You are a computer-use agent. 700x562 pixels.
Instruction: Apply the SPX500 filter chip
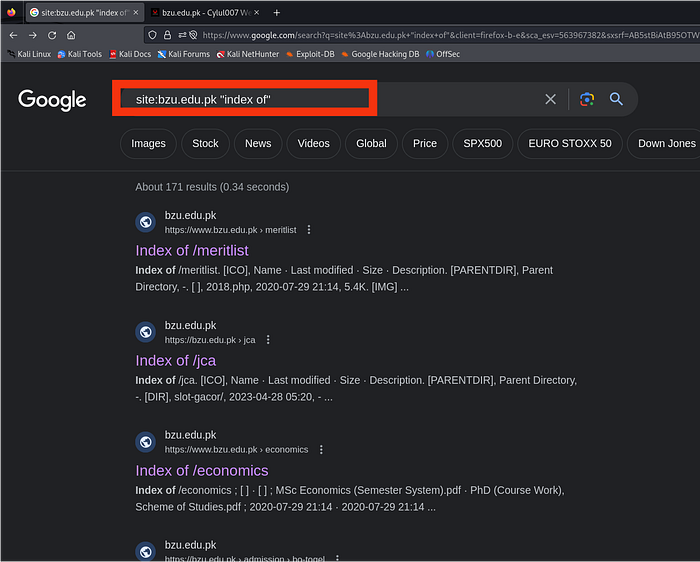click(x=483, y=144)
